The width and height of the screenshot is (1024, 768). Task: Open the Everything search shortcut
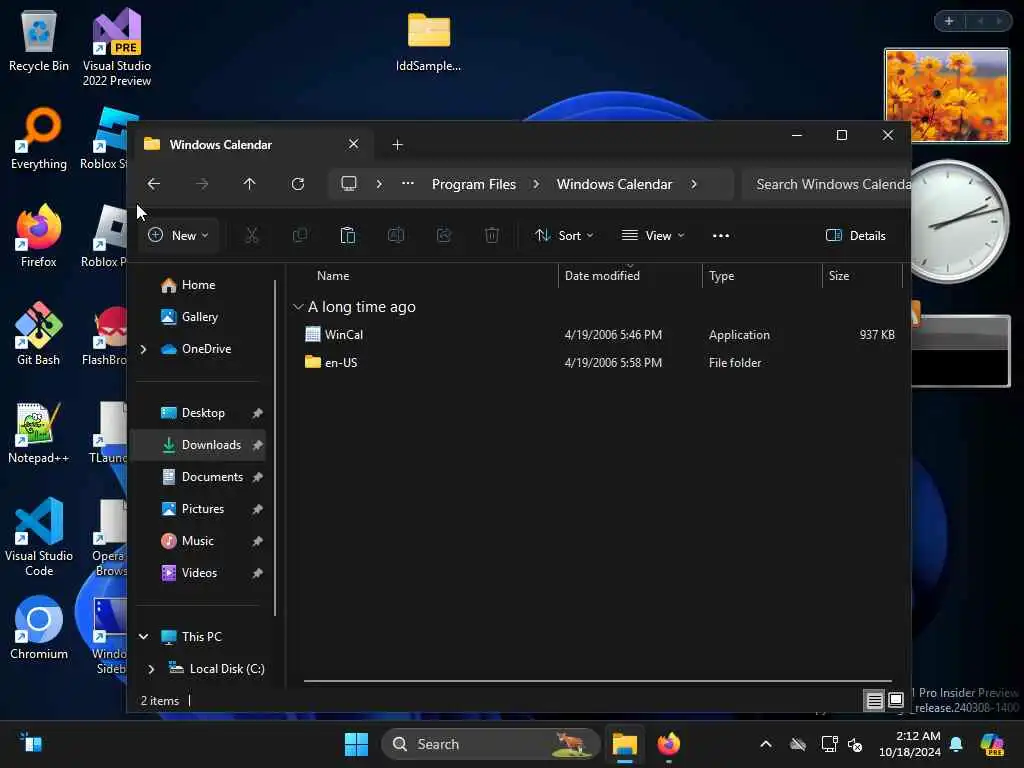pos(39,139)
